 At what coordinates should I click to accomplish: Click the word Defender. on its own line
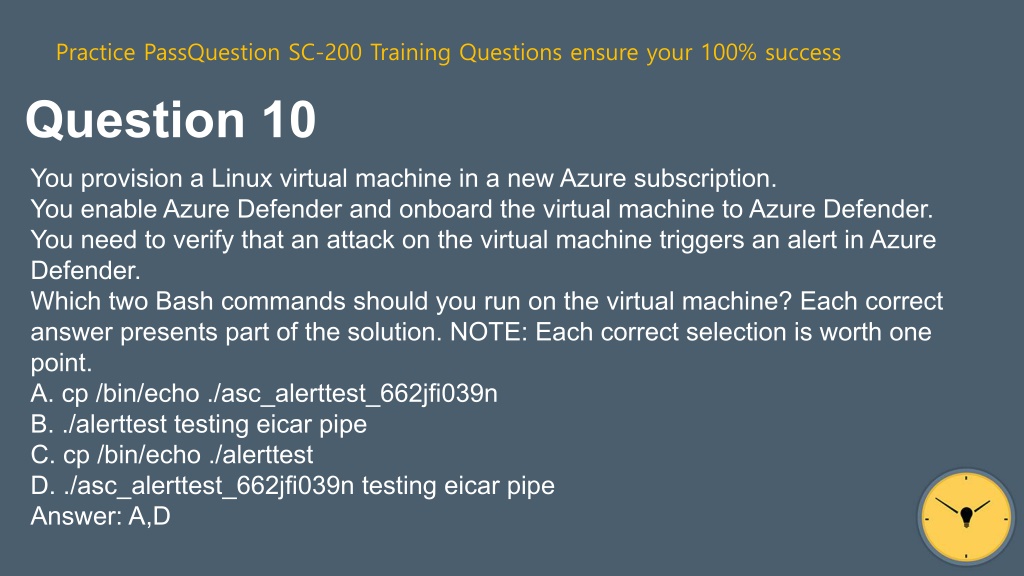pos(86,270)
